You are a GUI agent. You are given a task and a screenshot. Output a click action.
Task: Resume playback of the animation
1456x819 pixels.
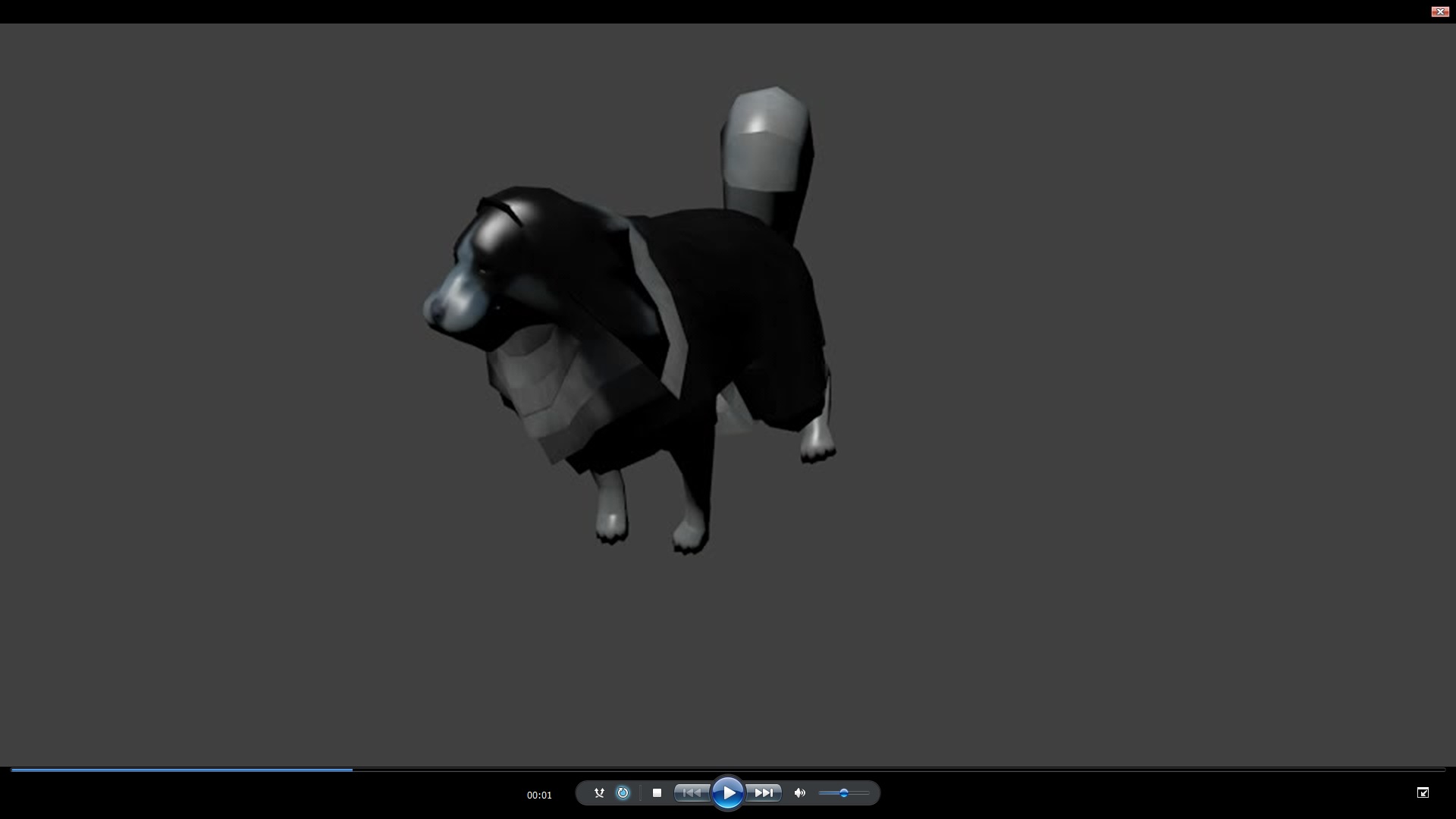pos(729,792)
